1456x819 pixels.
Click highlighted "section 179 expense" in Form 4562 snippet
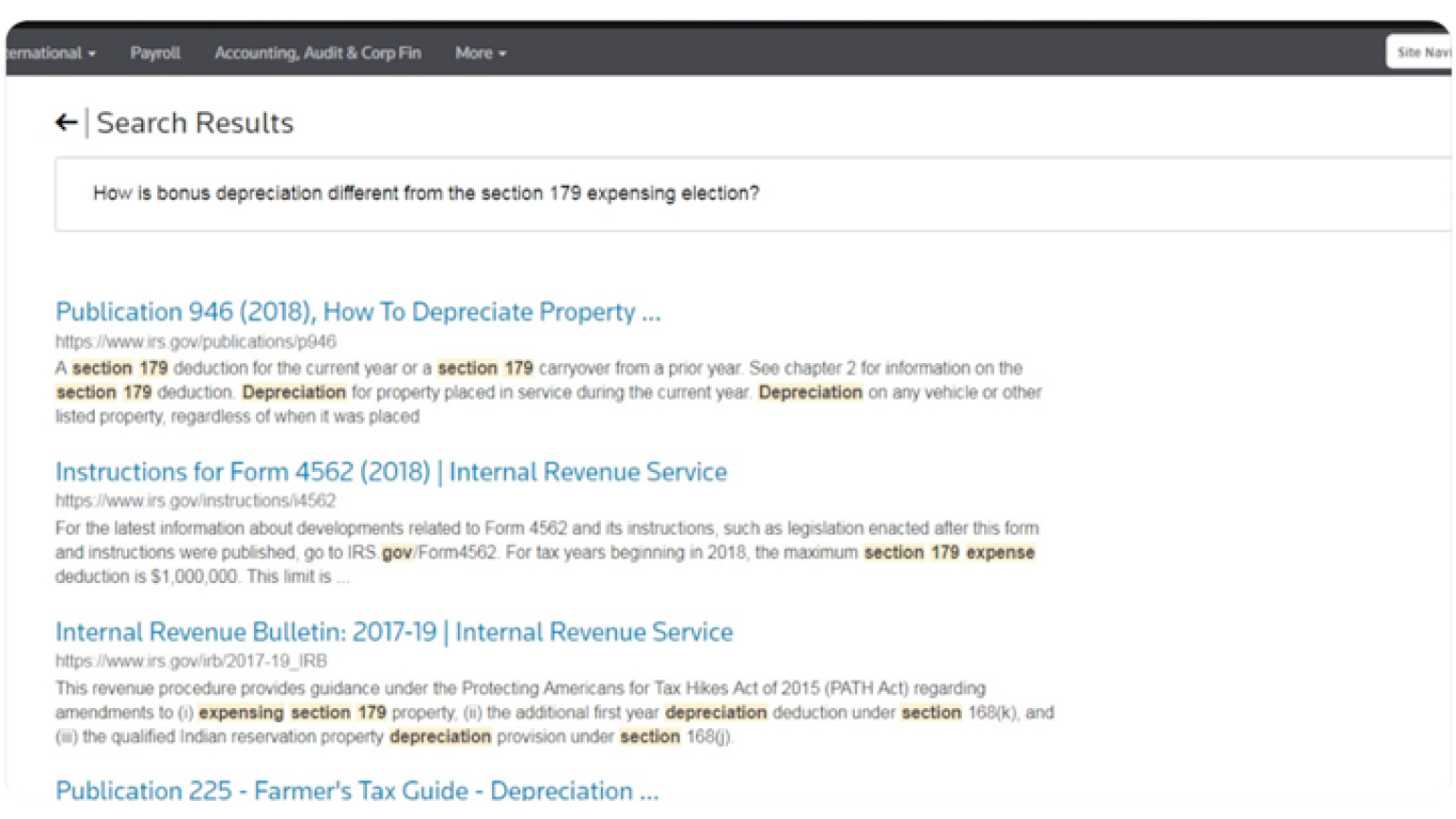[x=949, y=553]
